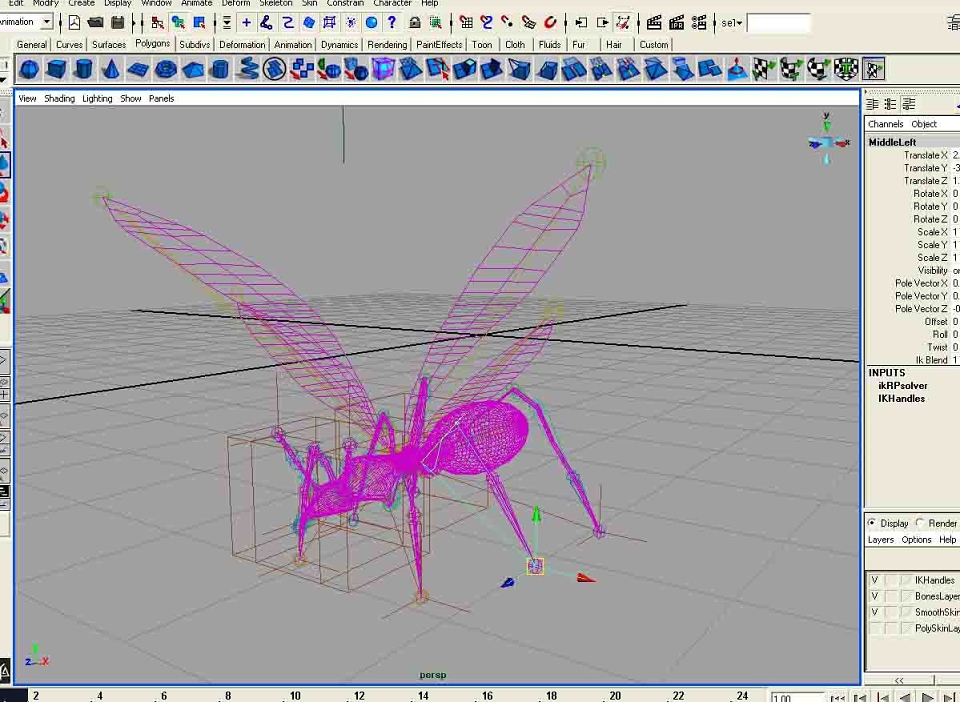
Task: Create a polygon torus from shelf
Action: click(165, 70)
